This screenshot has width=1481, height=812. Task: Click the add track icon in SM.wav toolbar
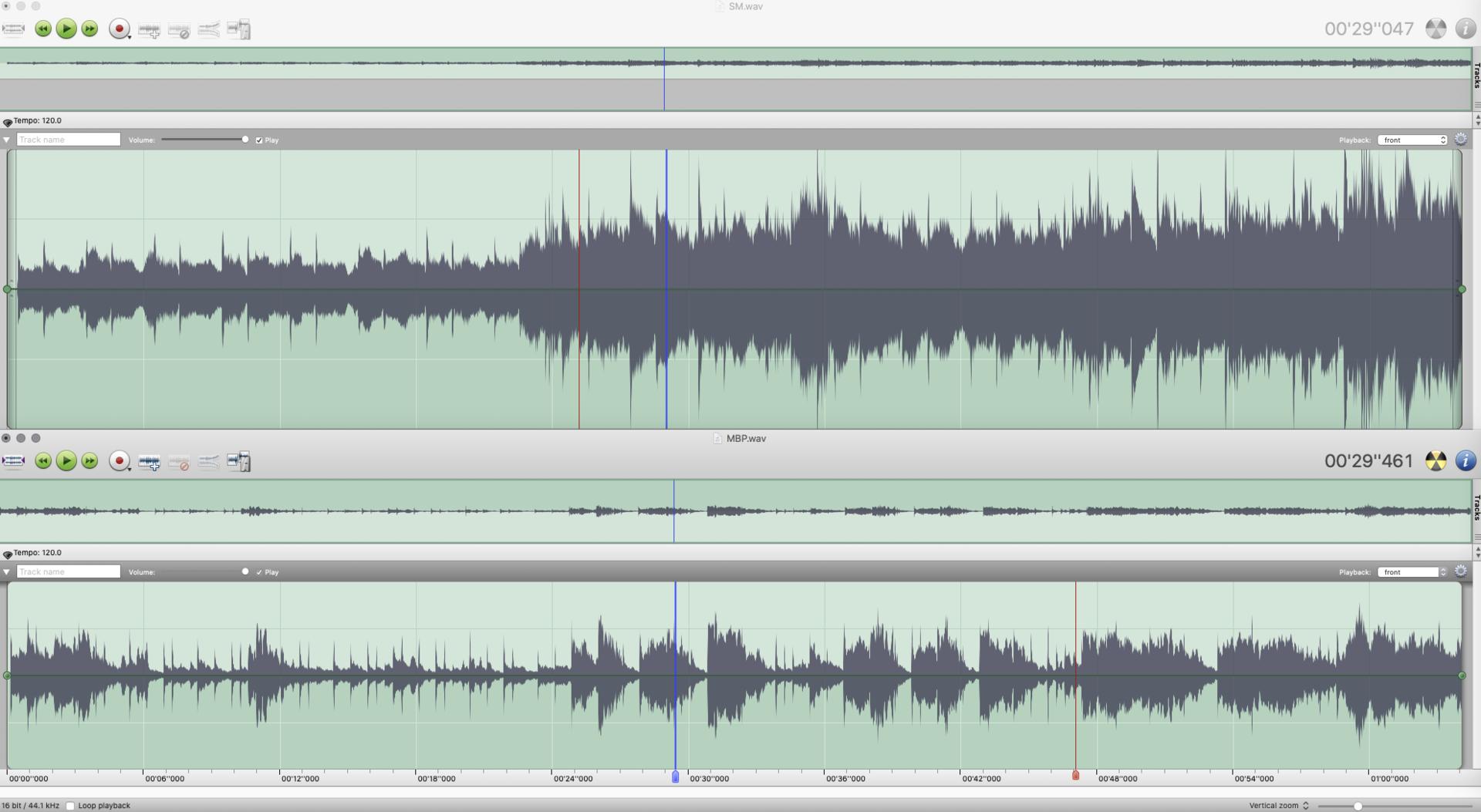pos(149,30)
